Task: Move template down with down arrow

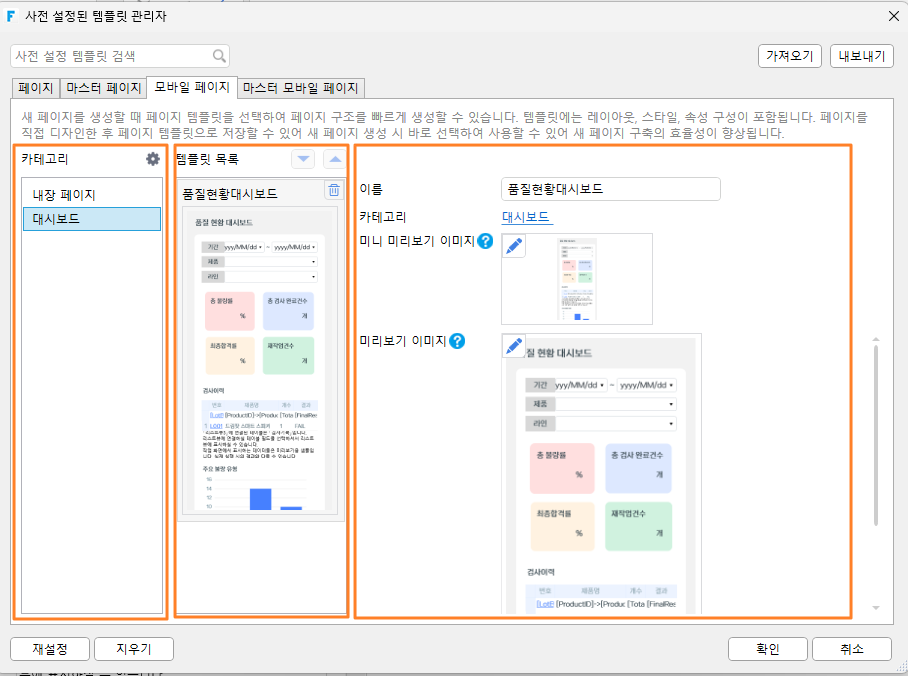Action: pos(303,159)
